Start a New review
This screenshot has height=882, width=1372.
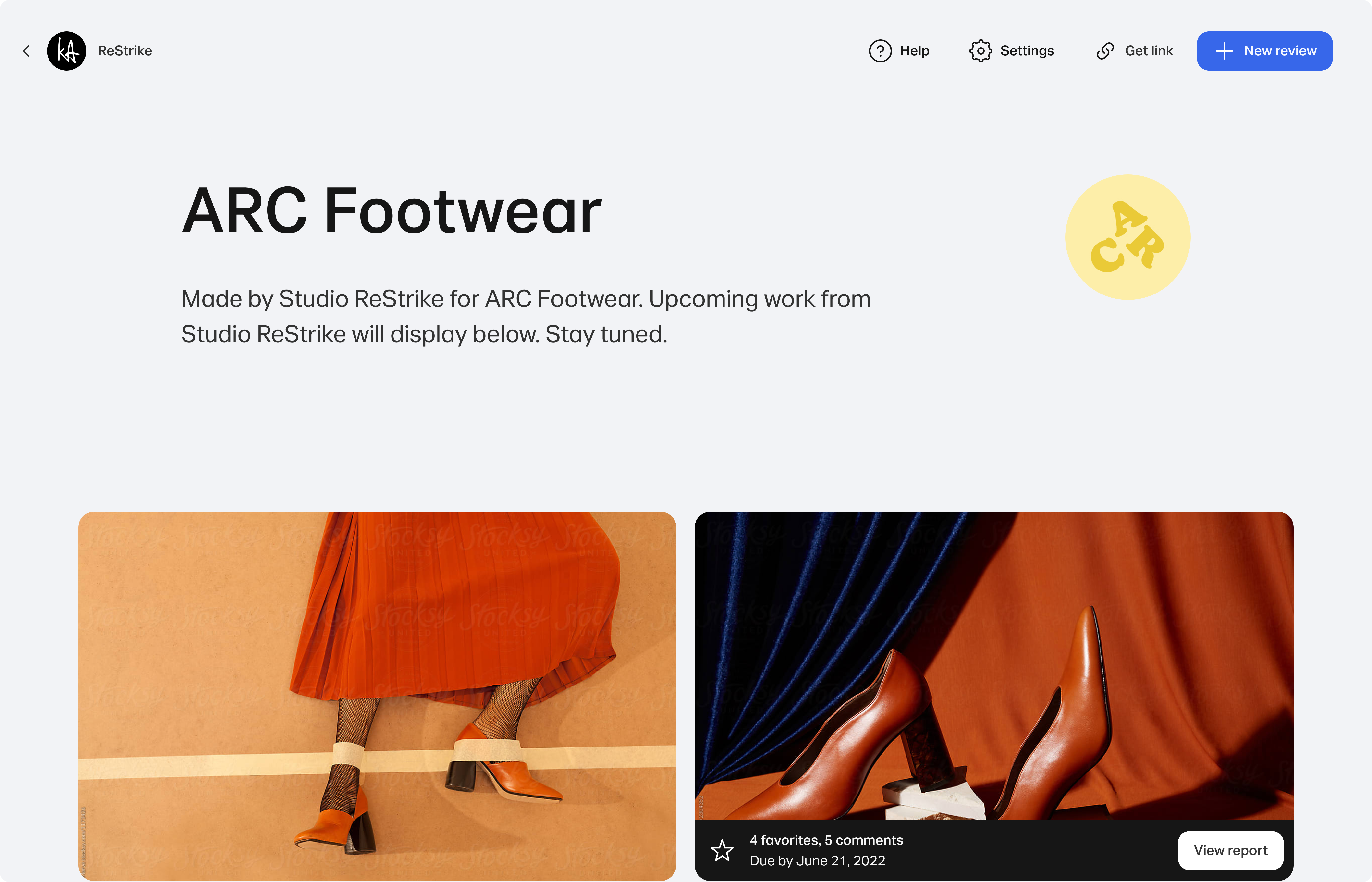[1264, 51]
